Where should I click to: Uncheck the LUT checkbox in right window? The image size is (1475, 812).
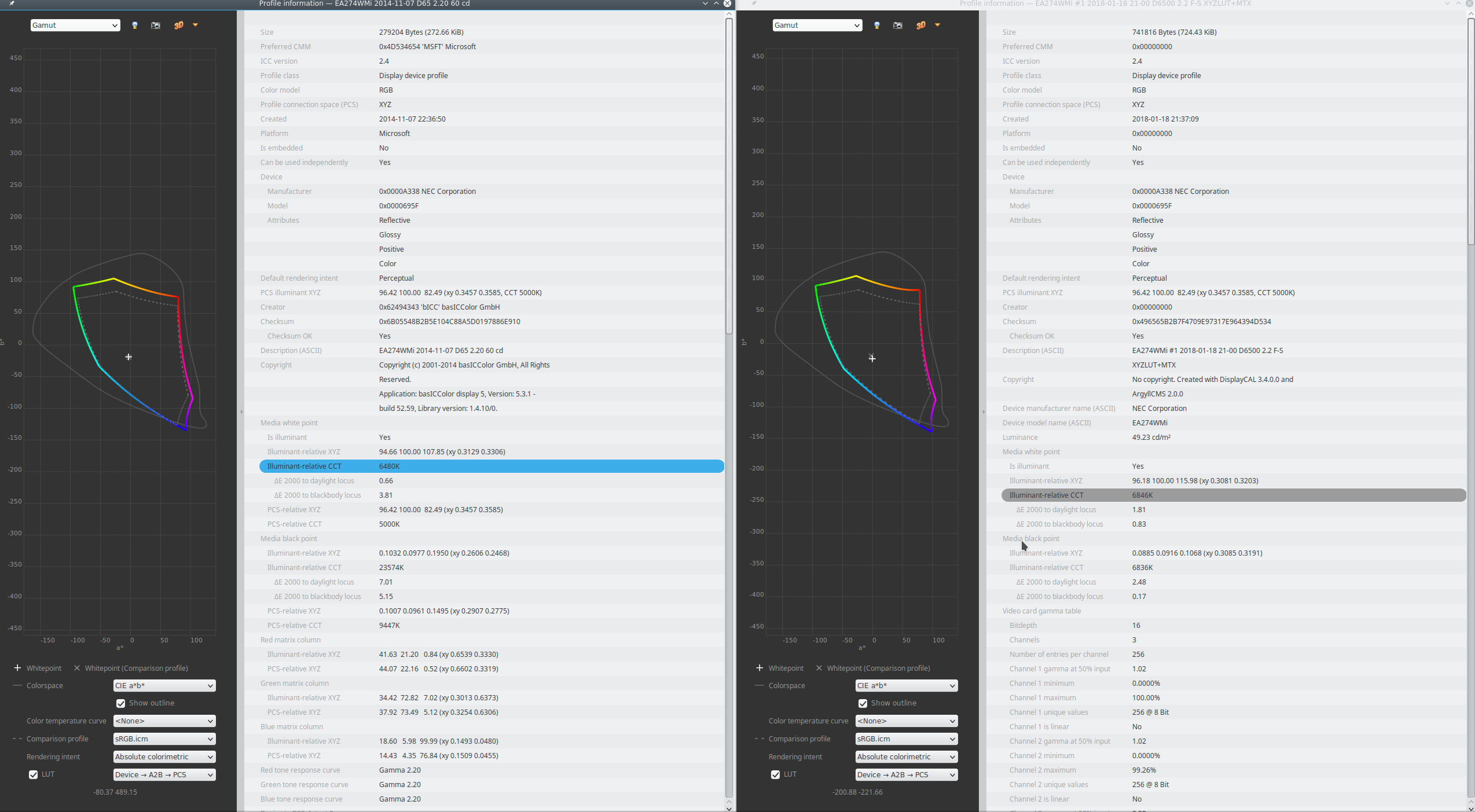click(x=776, y=774)
